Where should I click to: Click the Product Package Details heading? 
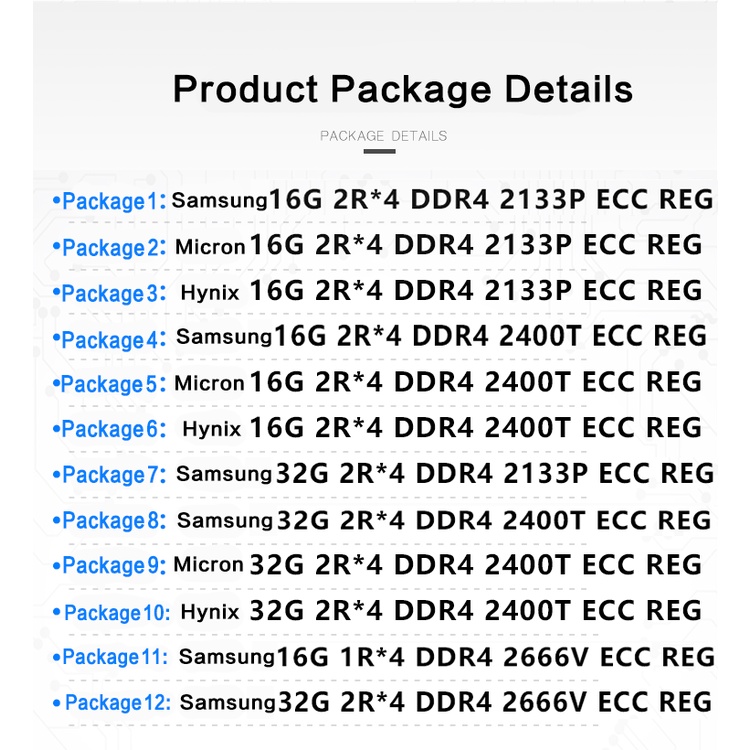click(402, 88)
